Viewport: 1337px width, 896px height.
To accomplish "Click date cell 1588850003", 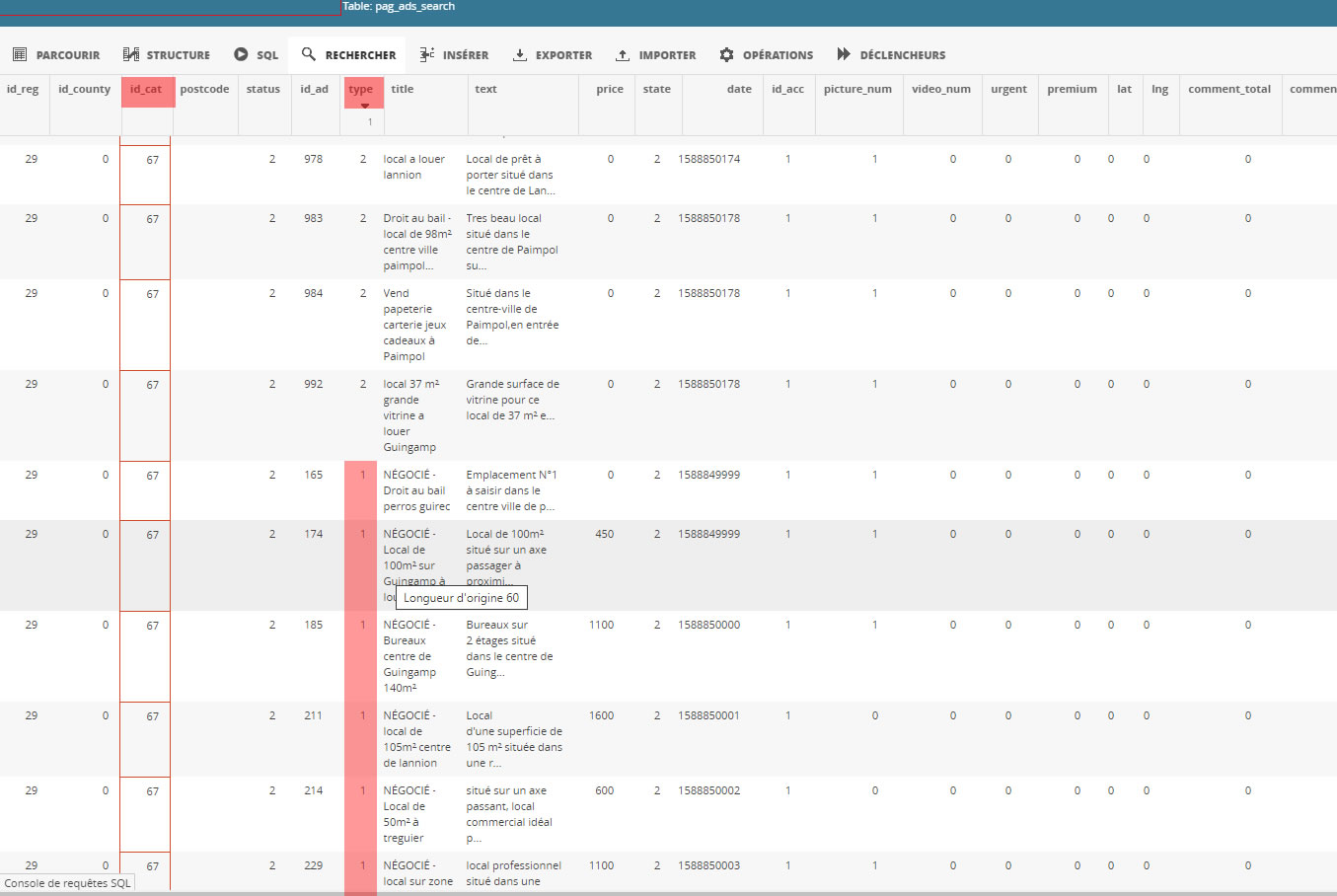I will coord(708,865).
